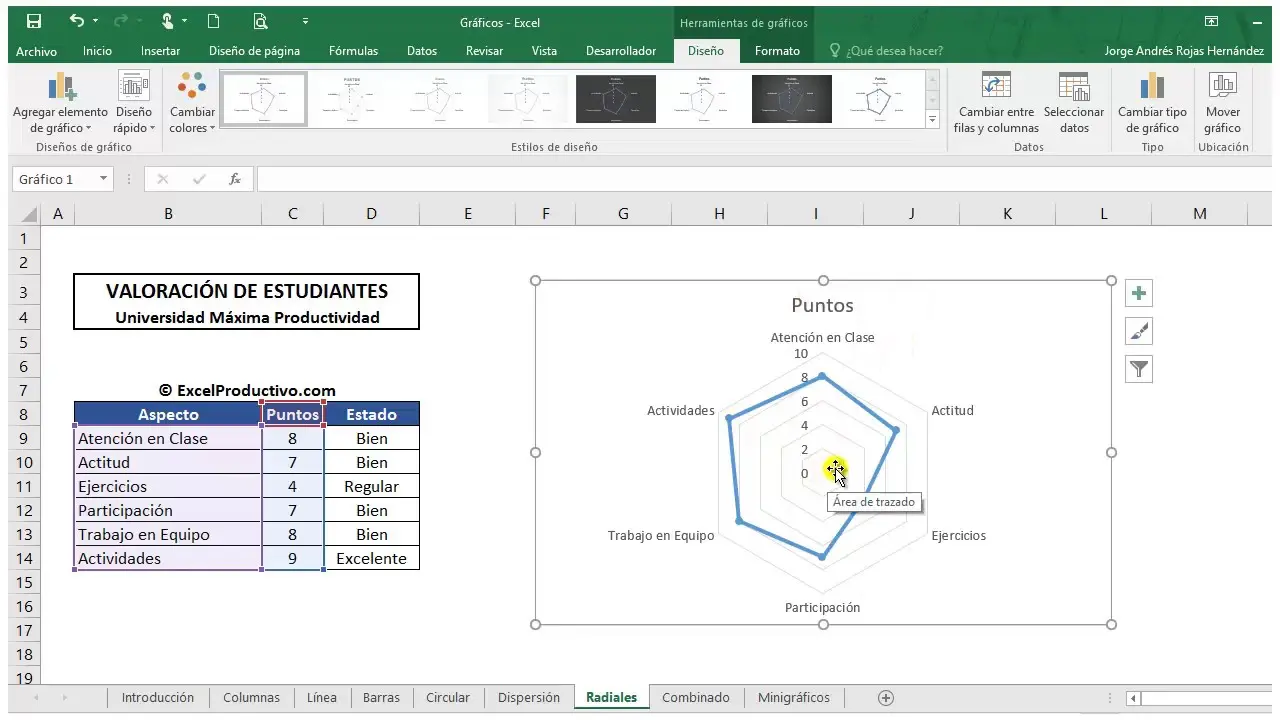Image resolution: width=1280 pixels, height=720 pixels.
Task: Open the chart filters funnel button
Action: pos(1139,369)
